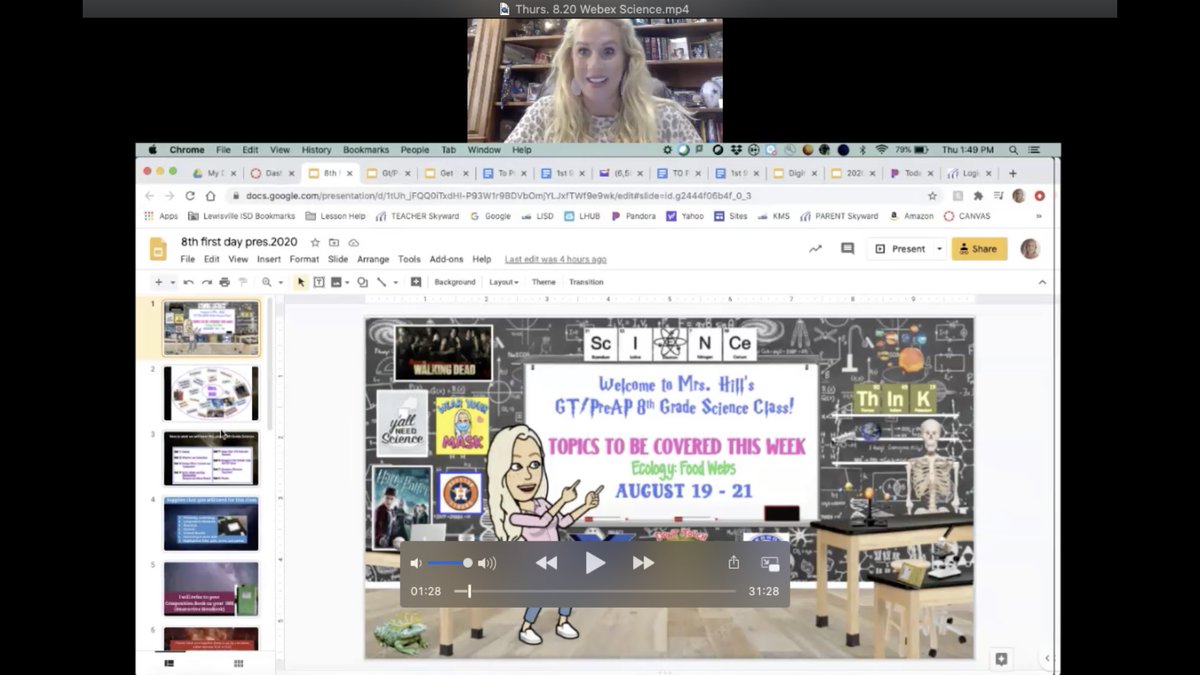Open the Add-ons menu
Image resolution: width=1200 pixels, height=675 pixels.
(446, 259)
